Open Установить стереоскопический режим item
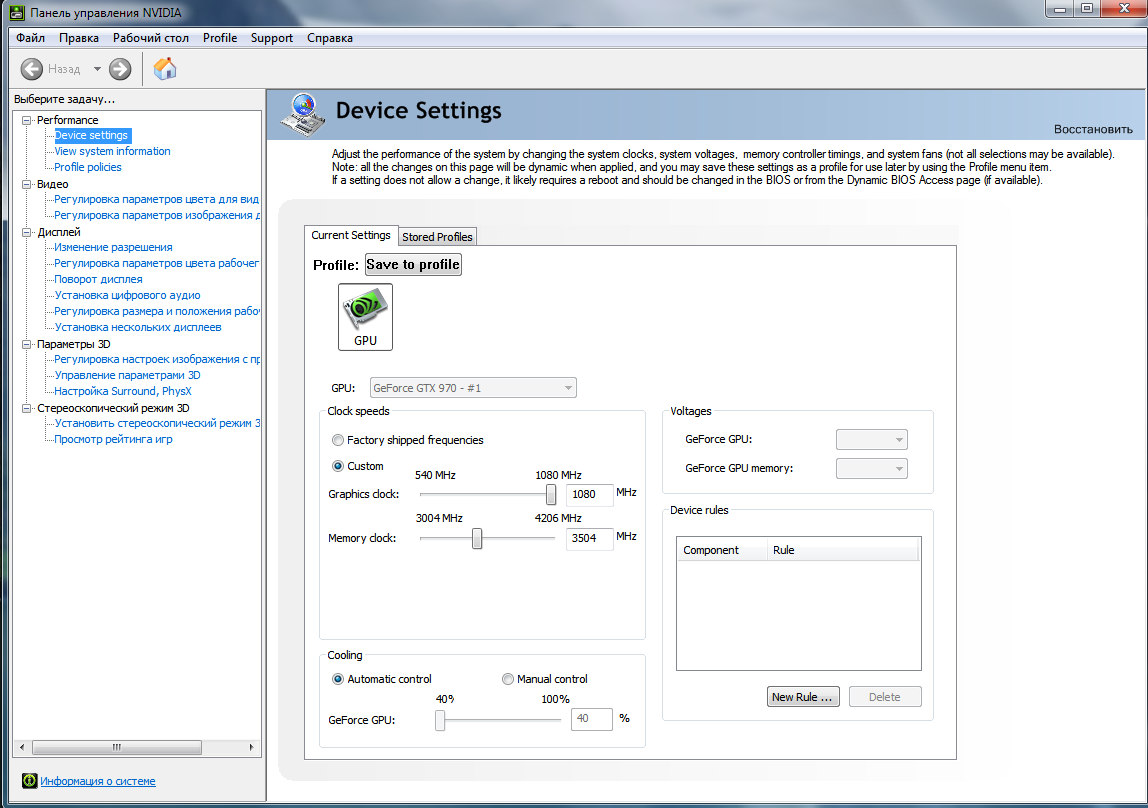This screenshot has height=808, width=1148. click(x=157, y=424)
